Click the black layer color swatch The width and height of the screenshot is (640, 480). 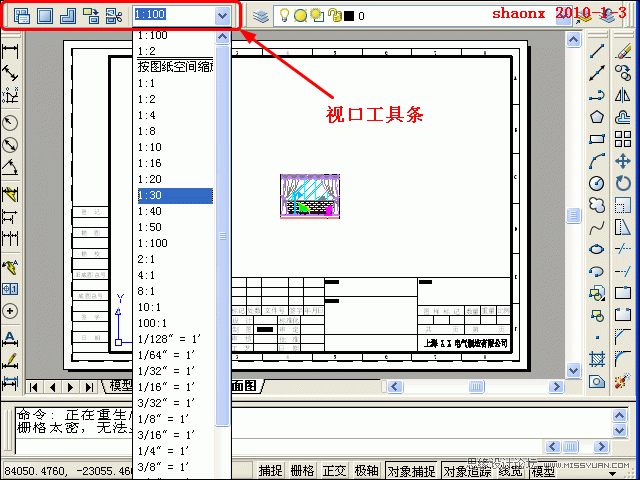347,16
